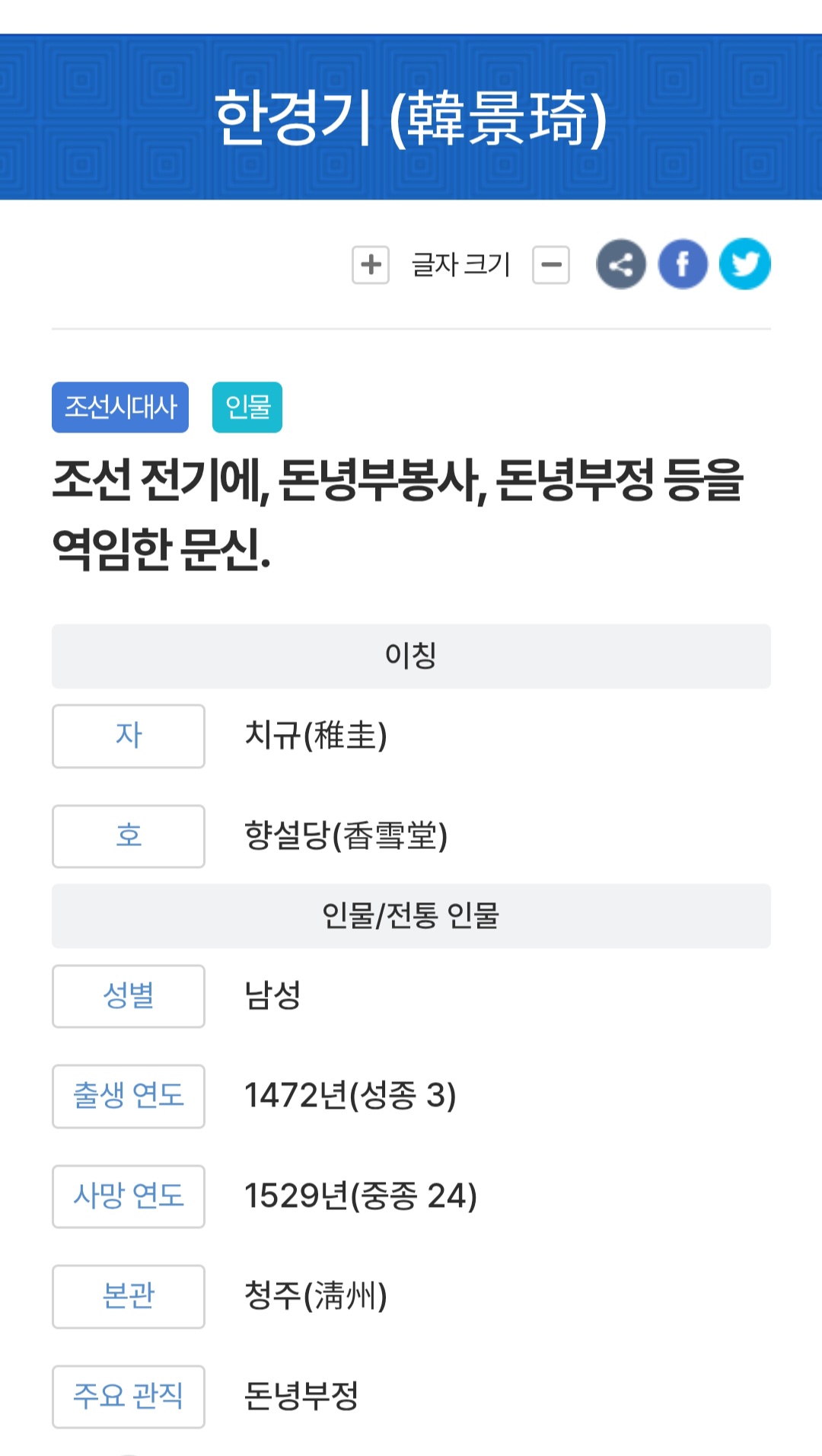Open the 사망 연도 field label
Screen dimensions: 822x1456
[129, 1196]
